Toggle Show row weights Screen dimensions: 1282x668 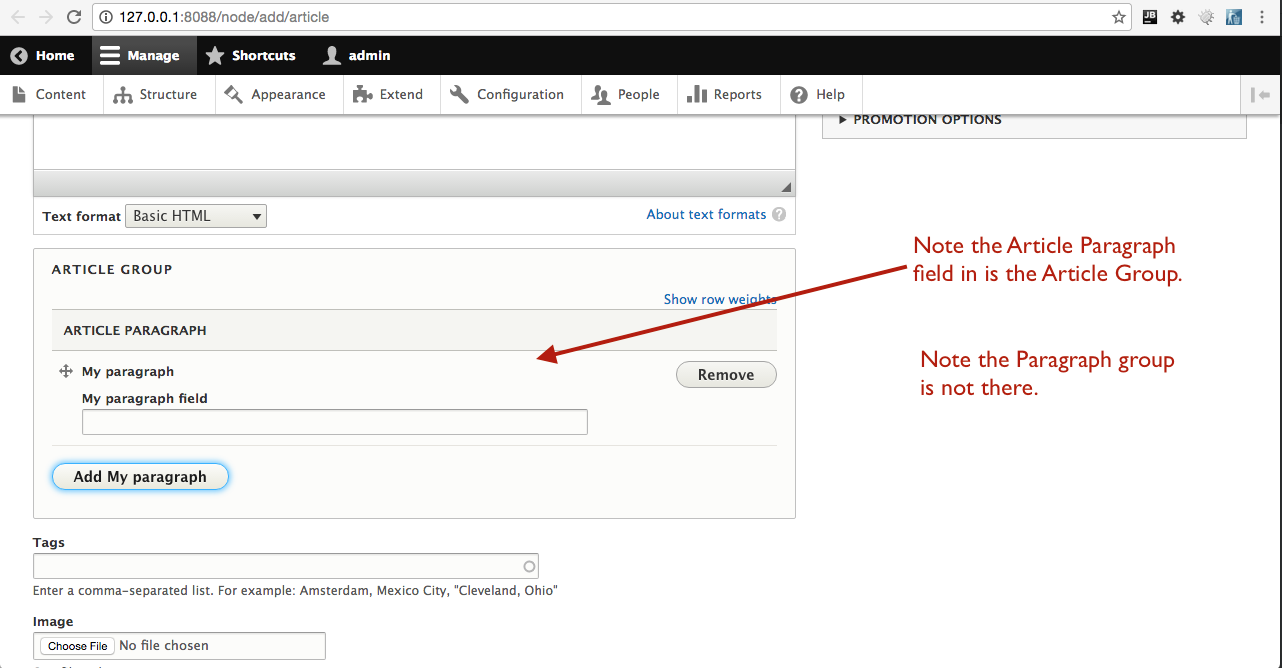pyautogui.click(x=719, y=299)
